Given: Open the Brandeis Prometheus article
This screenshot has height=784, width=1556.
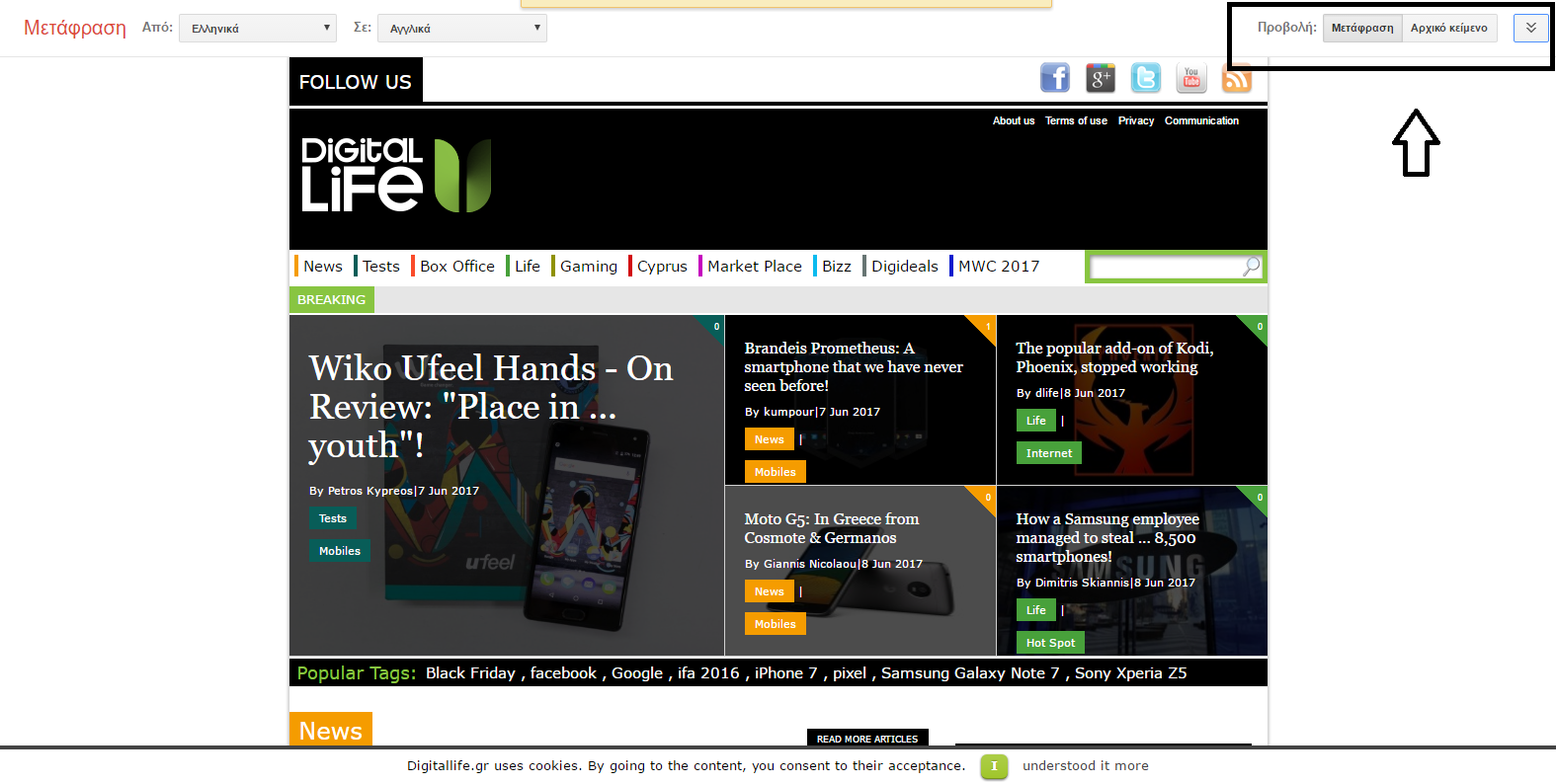Looking at the screenshot, I should 854,366.
